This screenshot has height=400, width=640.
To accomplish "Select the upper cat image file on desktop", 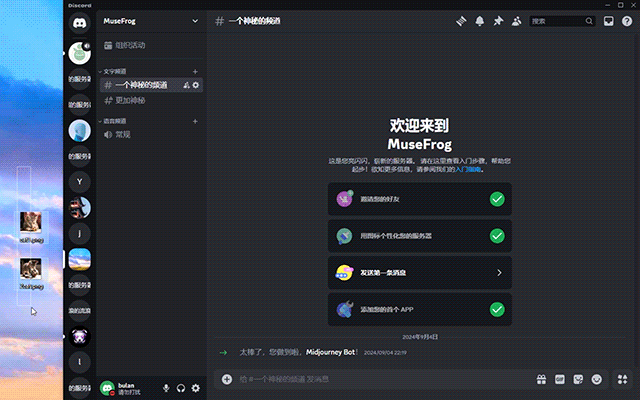I will 31,227.
